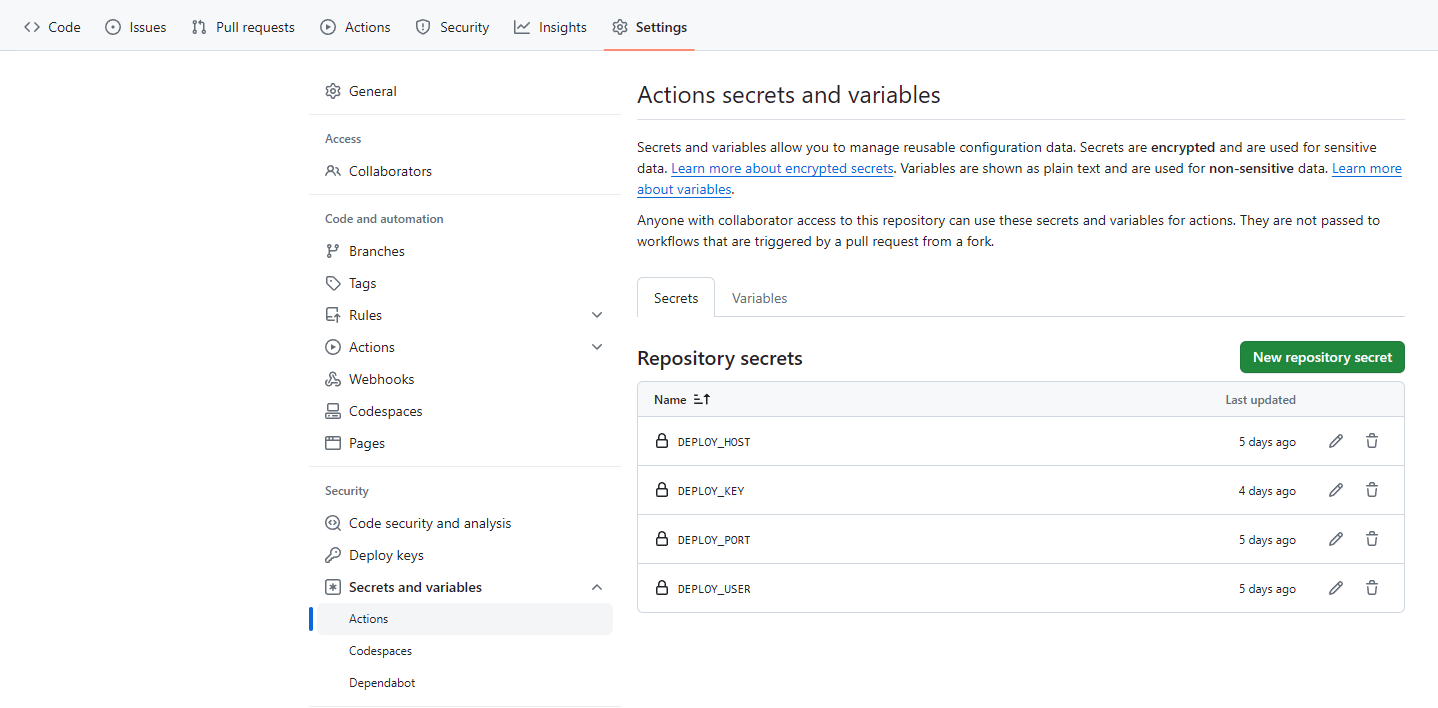Select Dependabot under Secrets and variables
This screenshot has width=1438, height=708.
click(382, 683)
